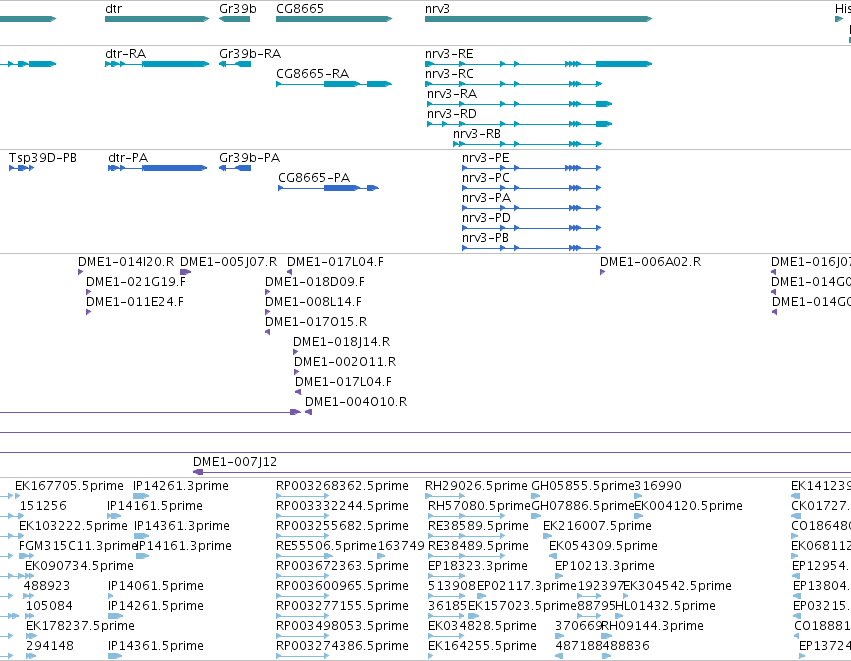Viewport: 851px width, 661px height.
Task: Select nrv3-PC protein label
Action: coord(486,178)
